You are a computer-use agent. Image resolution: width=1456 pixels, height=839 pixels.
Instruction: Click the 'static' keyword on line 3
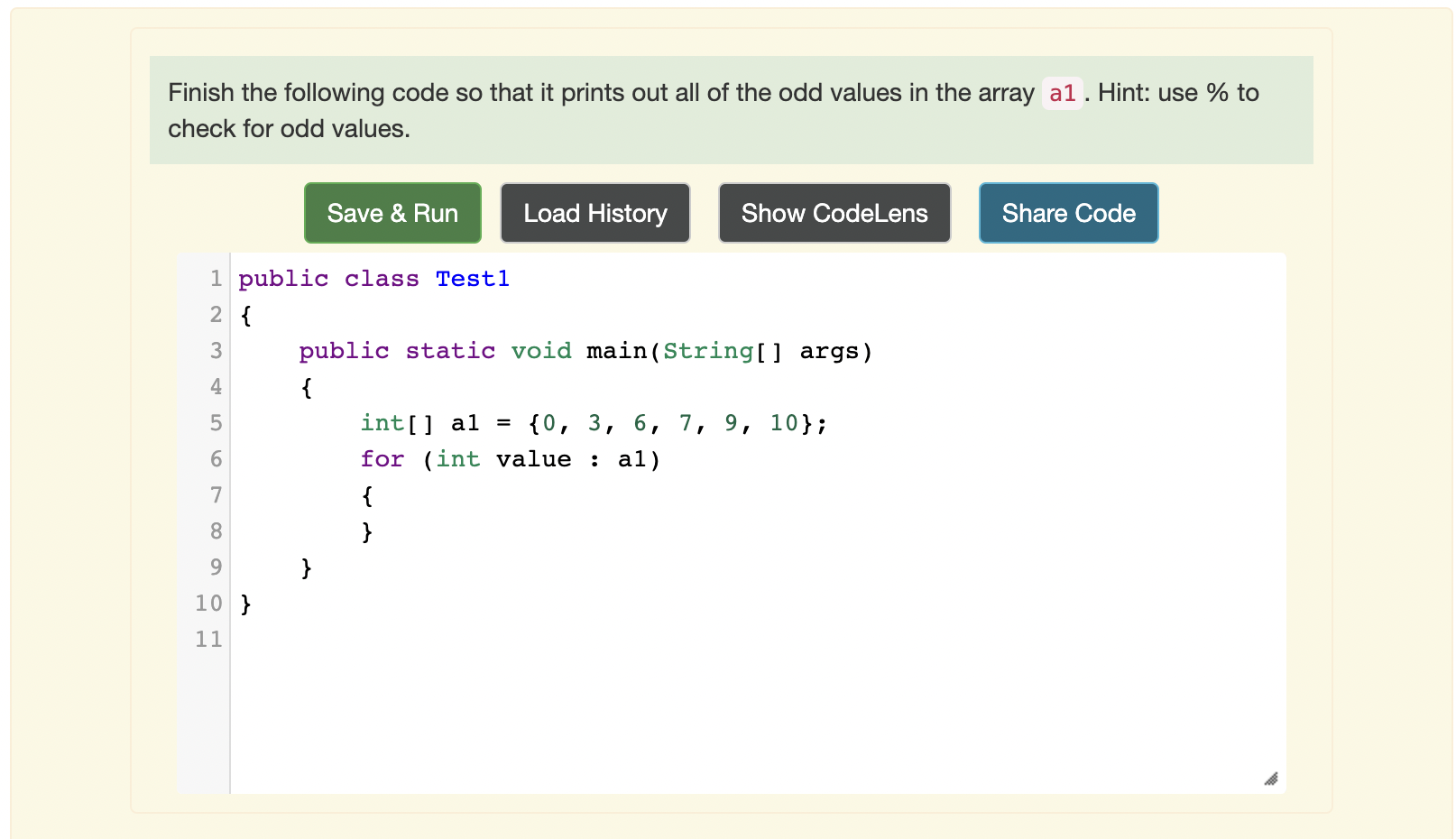tap(450, 351)
